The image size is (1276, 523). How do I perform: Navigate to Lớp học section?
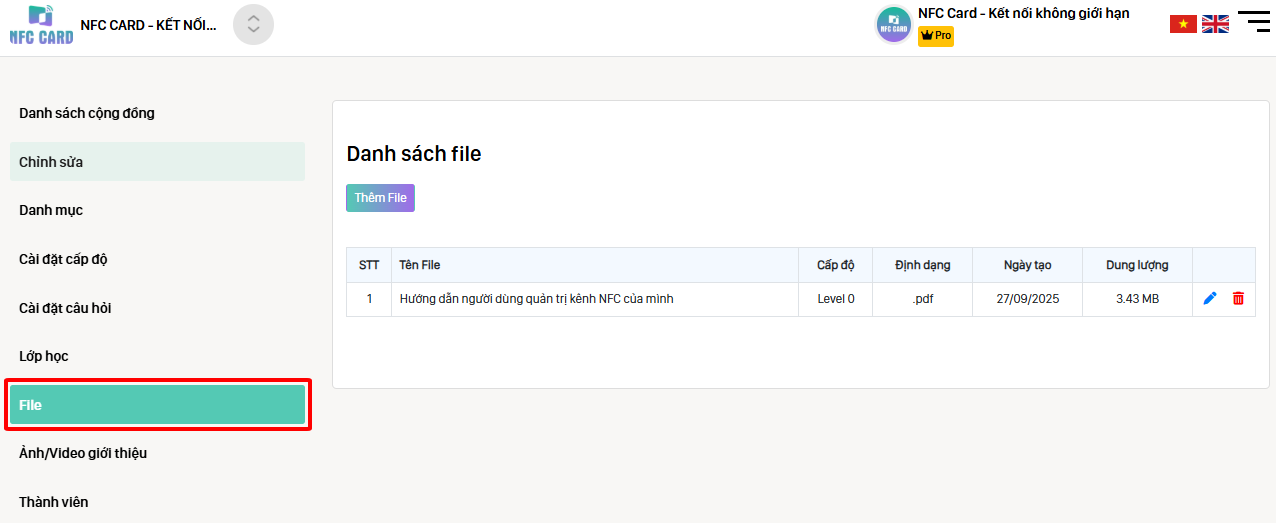(44, 356)
